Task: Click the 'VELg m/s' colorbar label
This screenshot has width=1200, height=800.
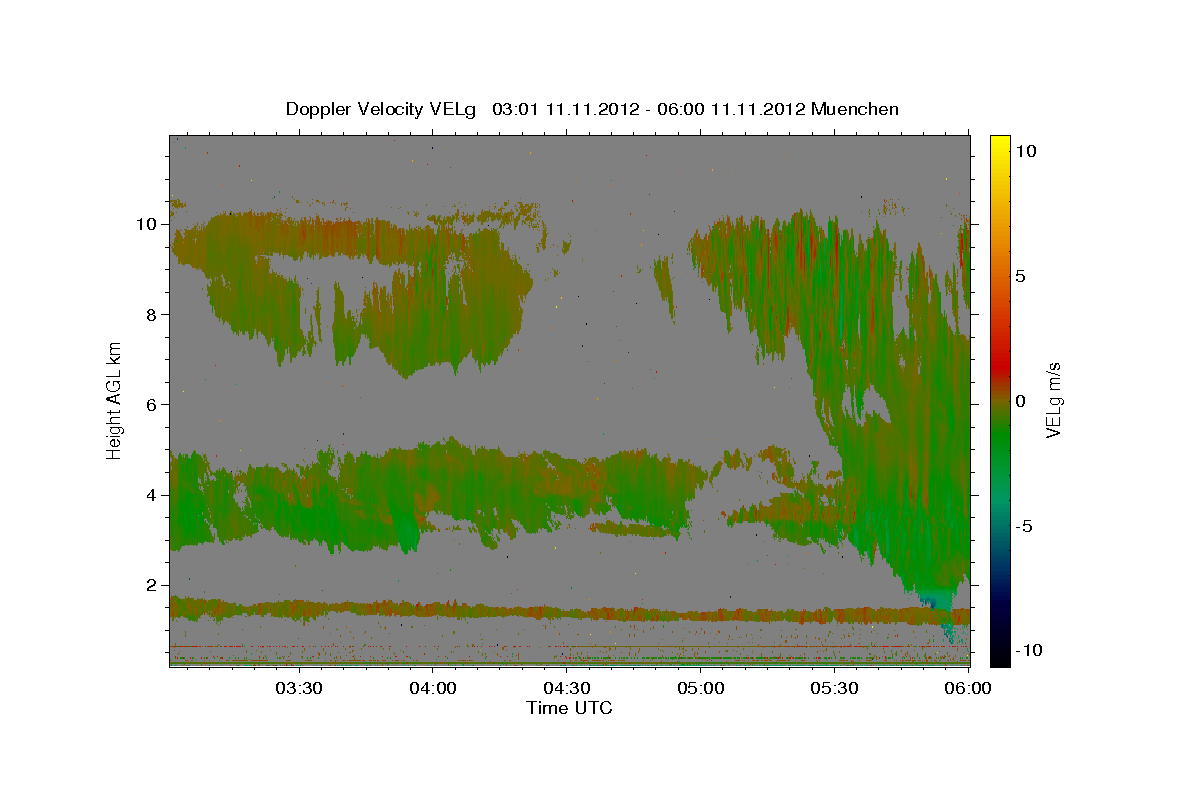Action: tap(1053, 401)
